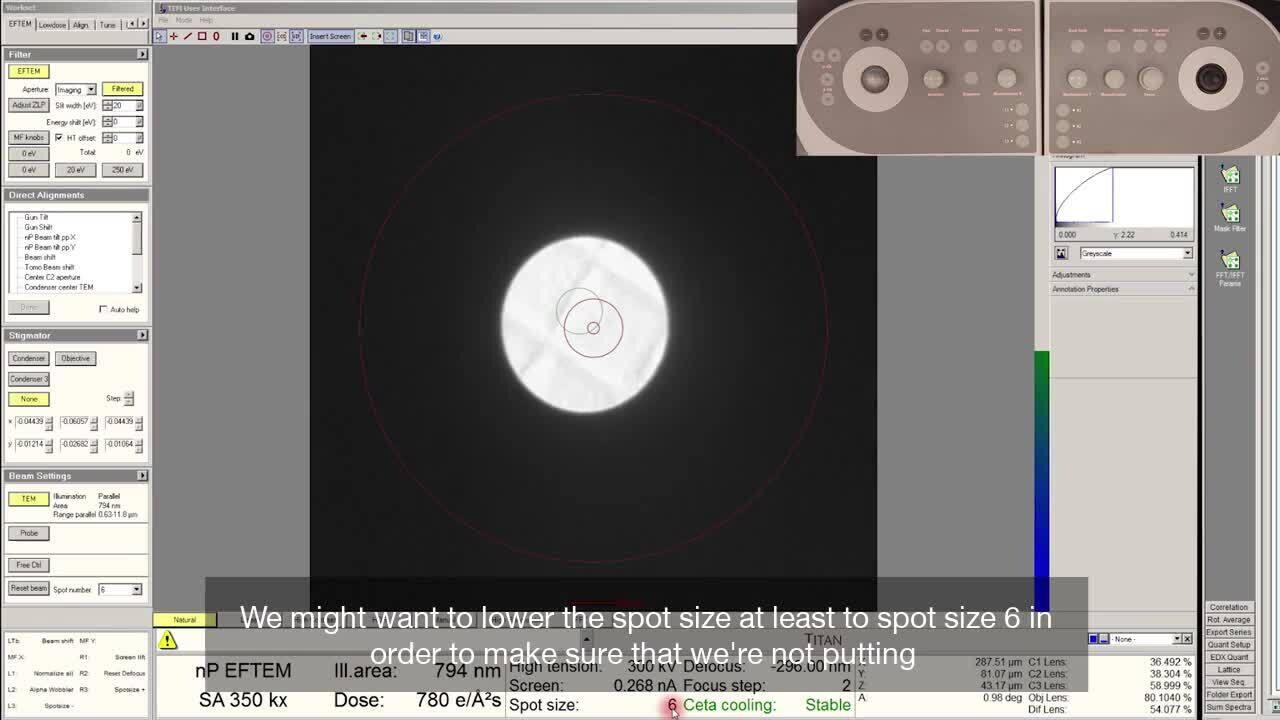Screen dimensions: 1280x720
Task: Select the line drawing tool
Action: pyautogui.click(x=187, y=36)
